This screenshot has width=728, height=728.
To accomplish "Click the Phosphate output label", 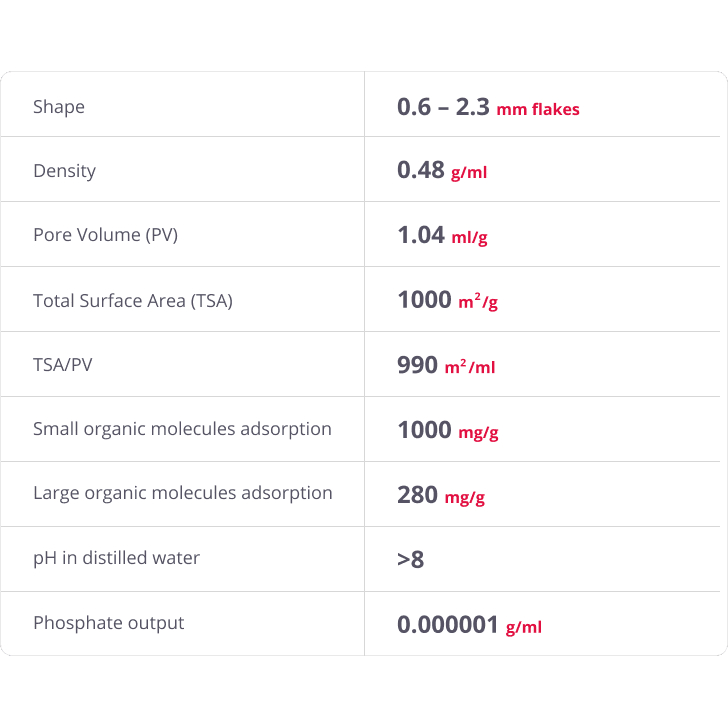I will [x=109, y=623].
